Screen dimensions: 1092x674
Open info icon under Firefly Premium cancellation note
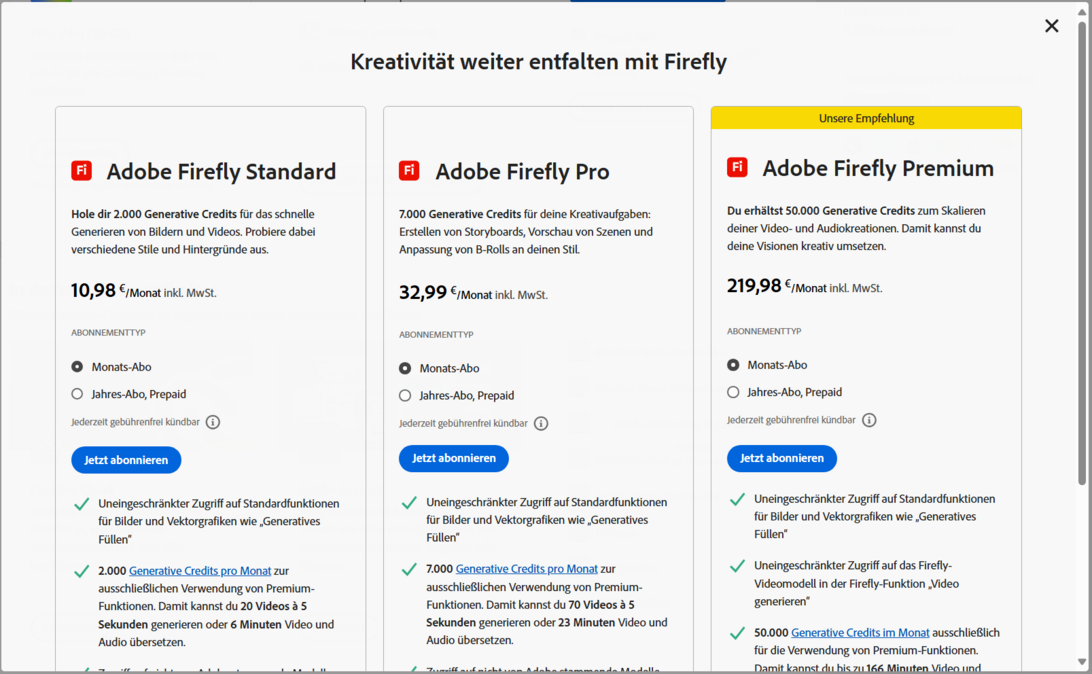pyautogui.click(x=869, y=420)
